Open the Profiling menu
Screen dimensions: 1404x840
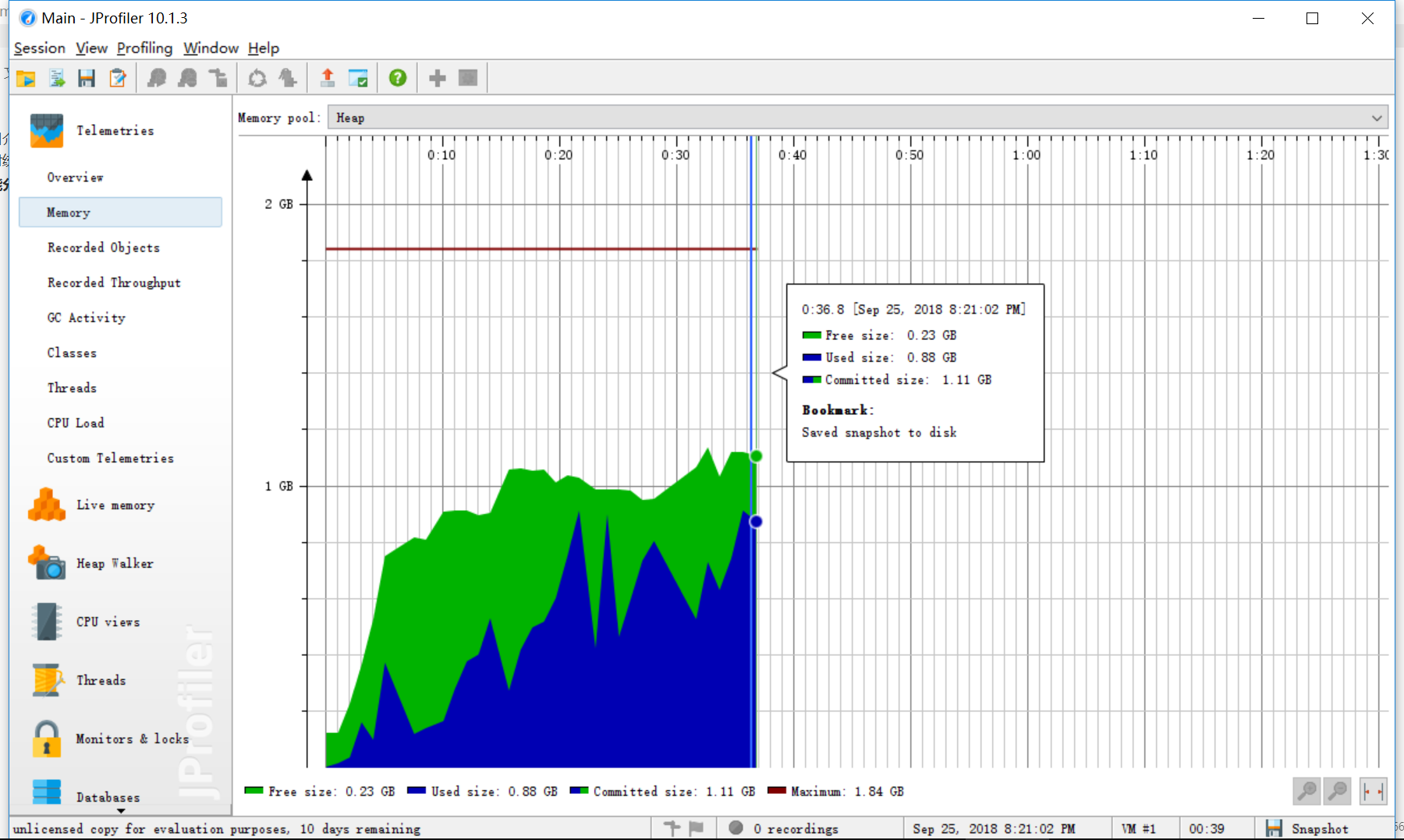tap(144, 48)
